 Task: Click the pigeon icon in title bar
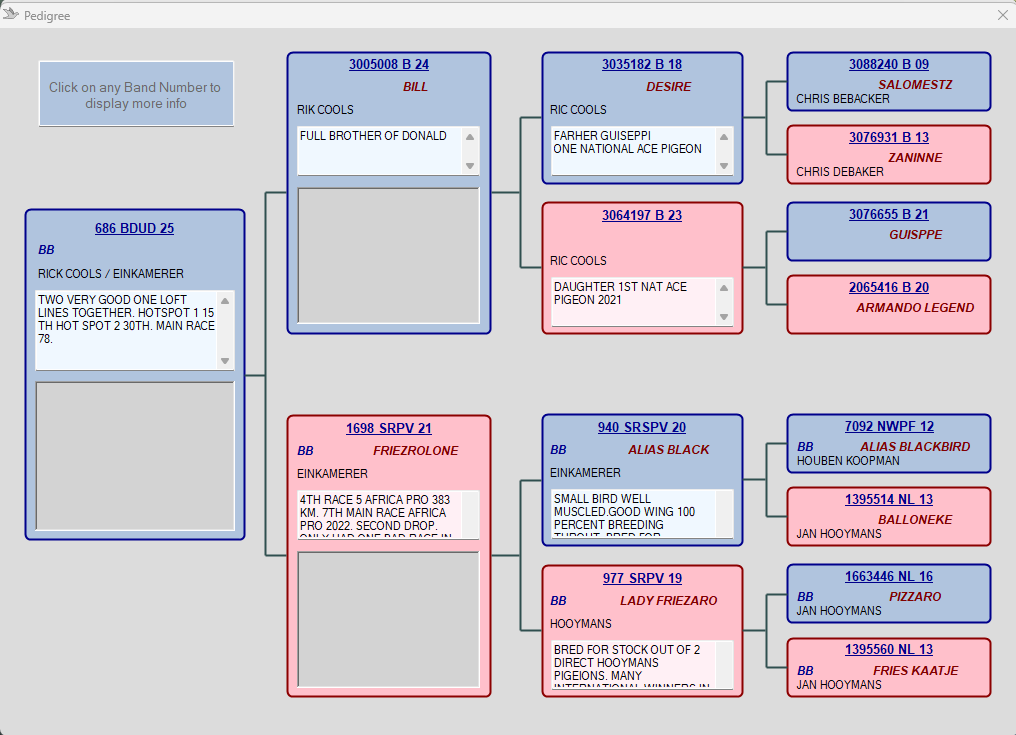11,15
